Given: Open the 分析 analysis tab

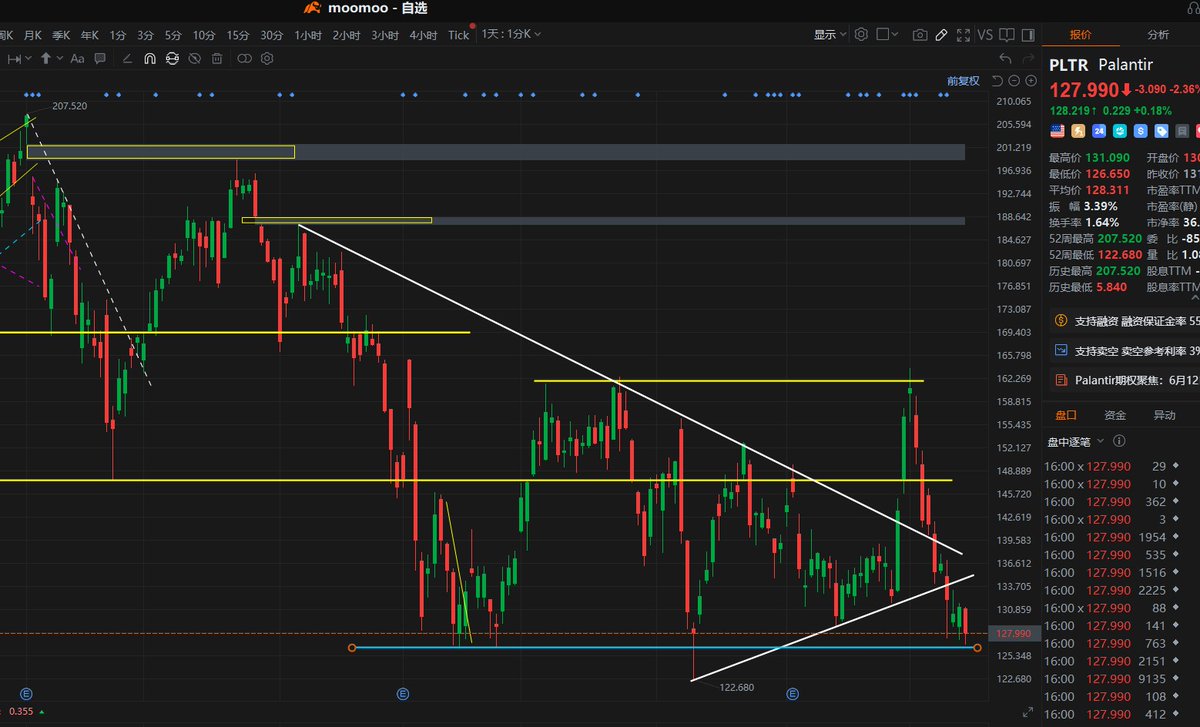Looking at the screenshot, I should (x=1158, y=34).
